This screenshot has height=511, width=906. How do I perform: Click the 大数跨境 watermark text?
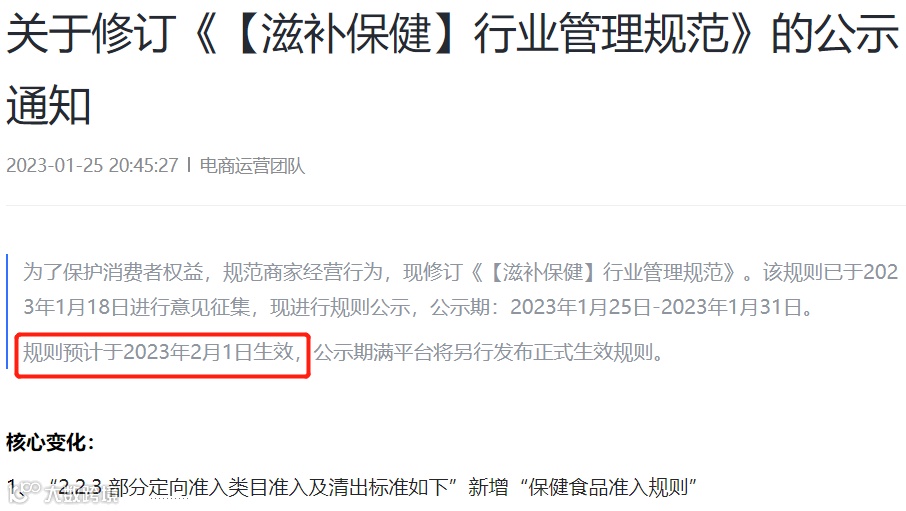81,494
